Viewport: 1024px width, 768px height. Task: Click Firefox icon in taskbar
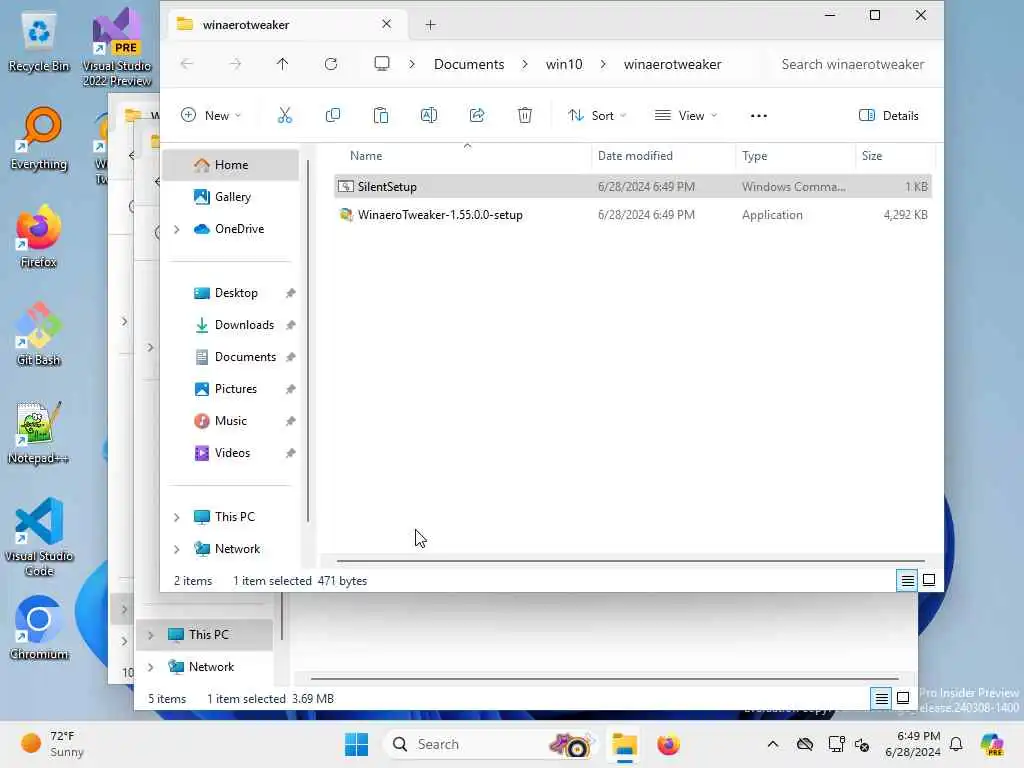point(668,744)
